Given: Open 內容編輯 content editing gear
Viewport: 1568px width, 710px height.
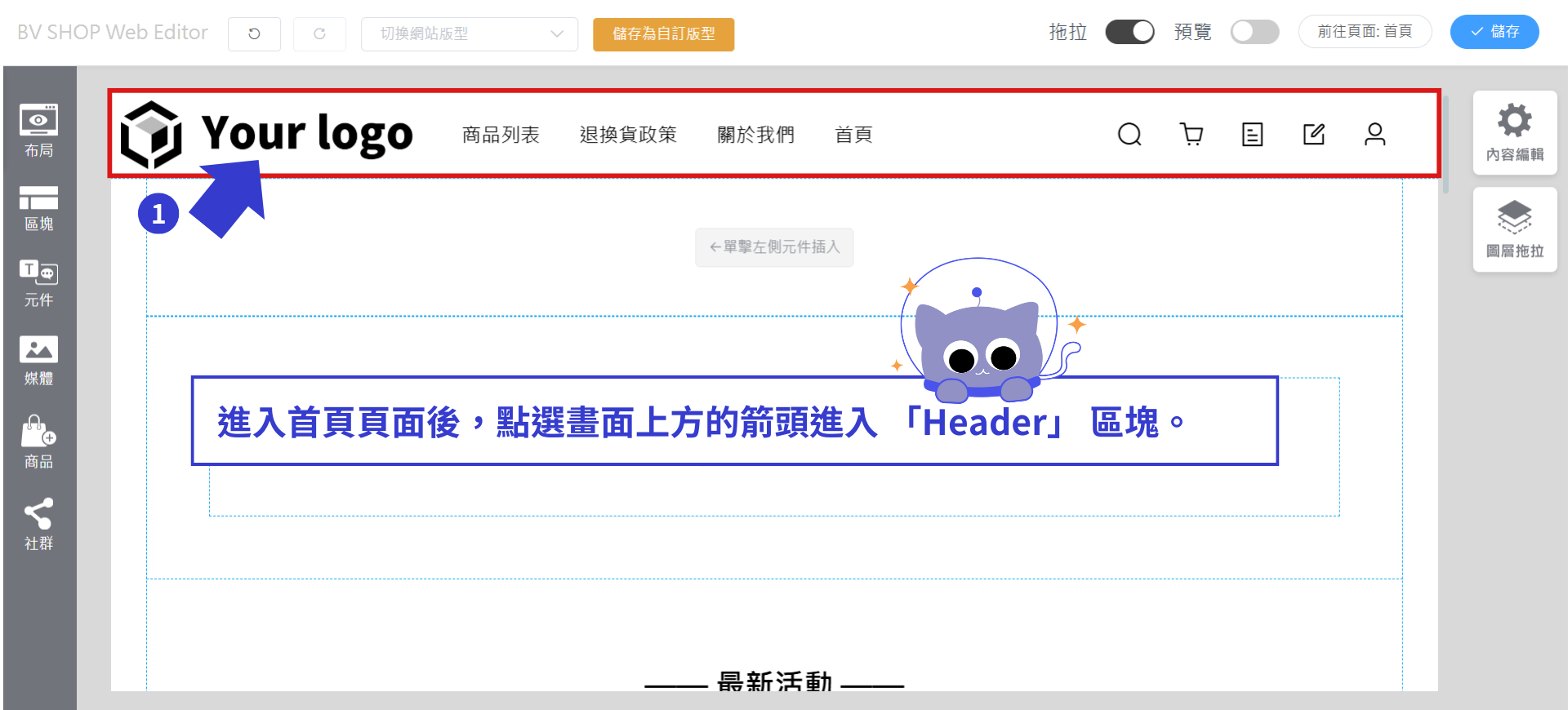Looking at the screenshot, I should (1515, 132).
